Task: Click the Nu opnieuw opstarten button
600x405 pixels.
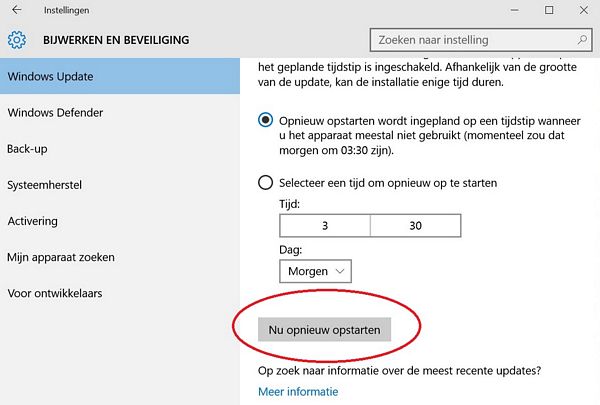Action: (x=324, y=330)
